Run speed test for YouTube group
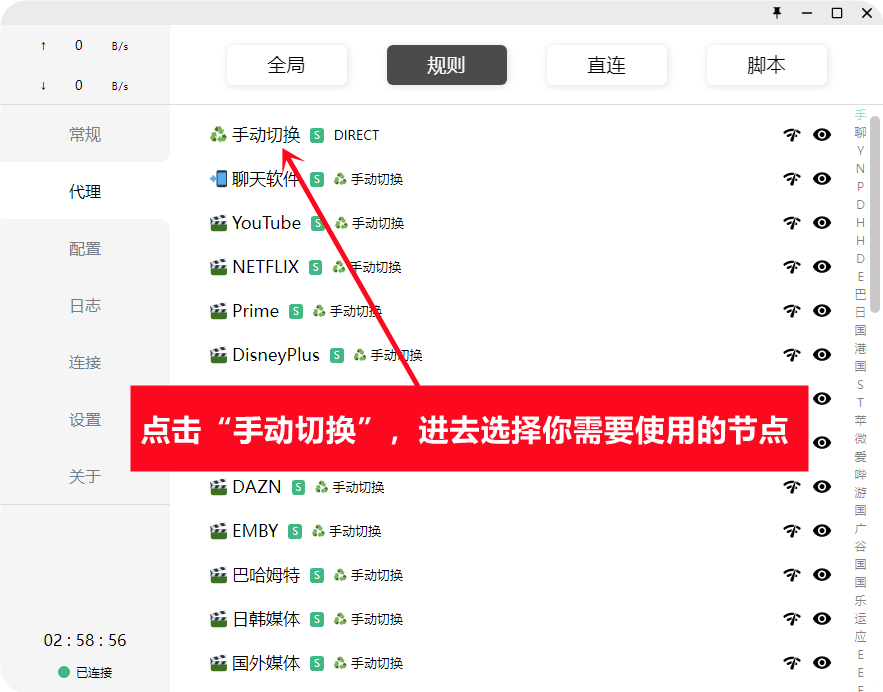Viewport: 883px width, 692px height. tap(792, 223)
